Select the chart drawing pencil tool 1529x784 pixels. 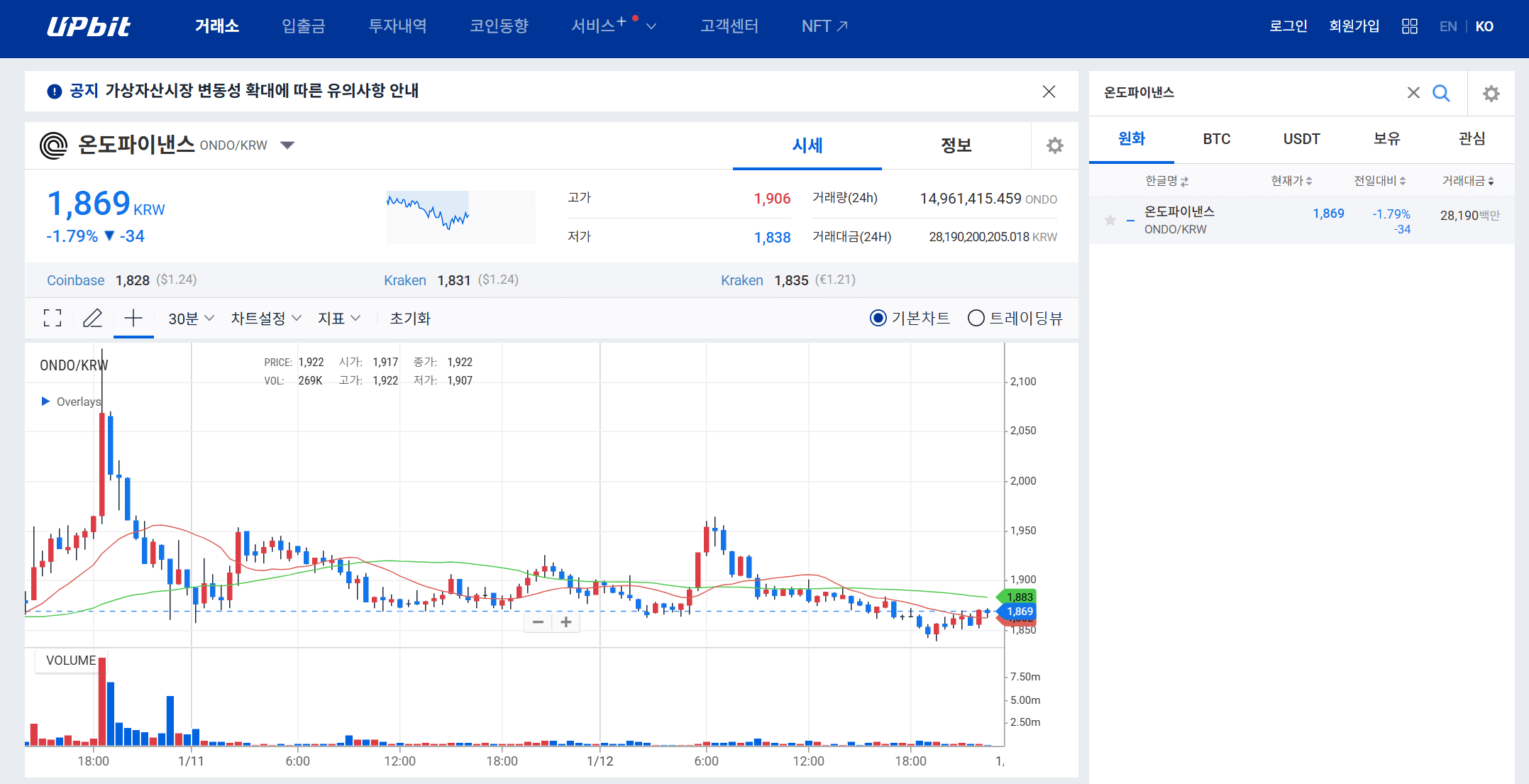point(93,318)
